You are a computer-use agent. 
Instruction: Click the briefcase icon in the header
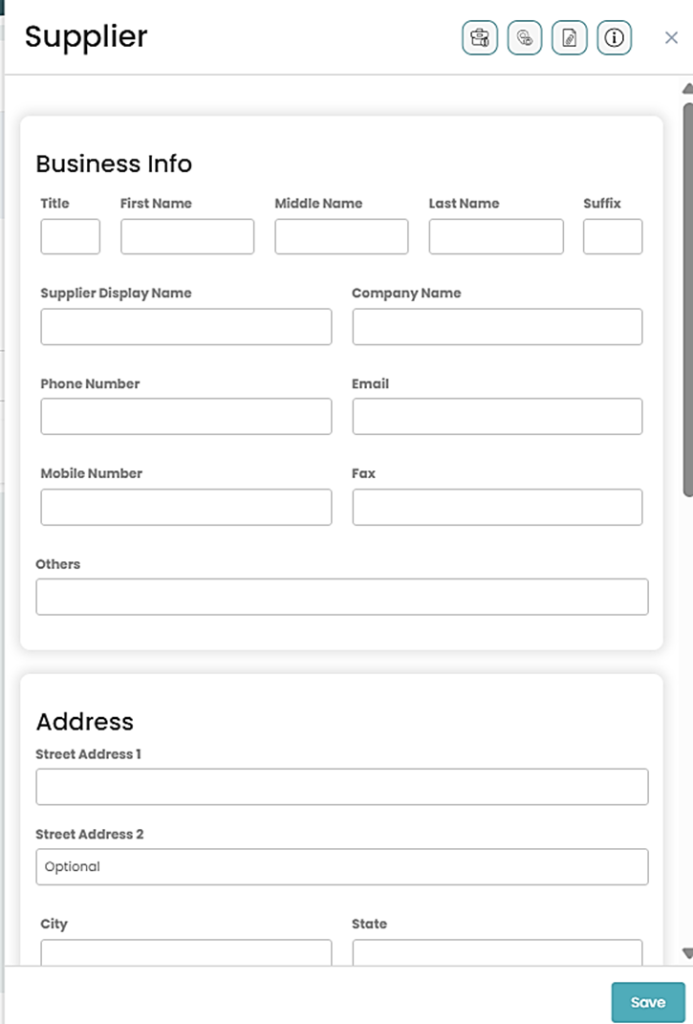479,38
